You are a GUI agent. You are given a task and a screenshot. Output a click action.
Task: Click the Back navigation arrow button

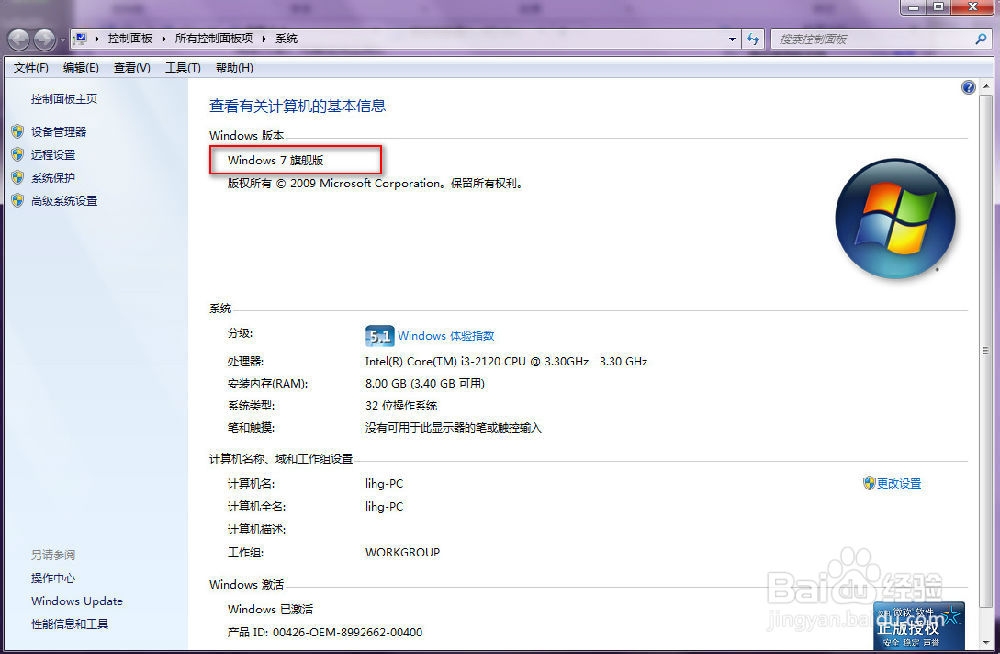tap(18, 40)
